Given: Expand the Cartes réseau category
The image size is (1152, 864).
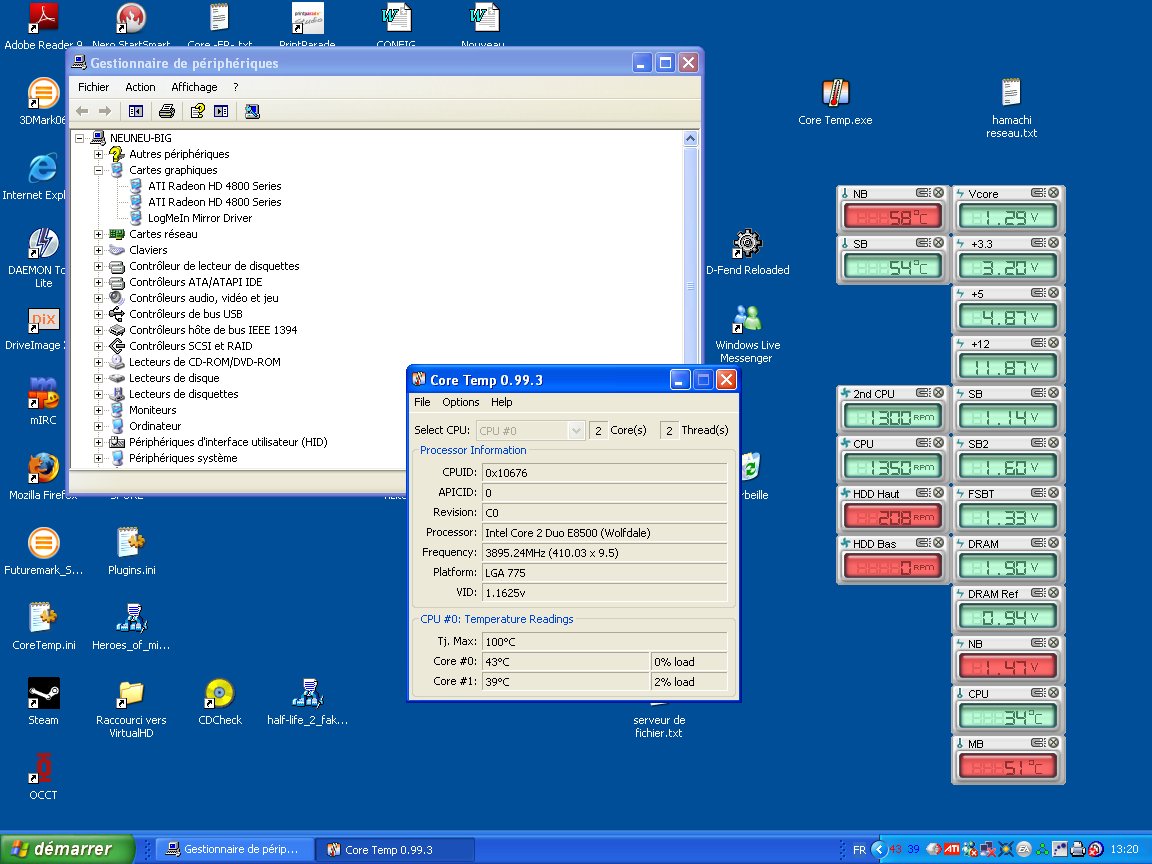Looking at the screenshot, I should click(98, 234).
